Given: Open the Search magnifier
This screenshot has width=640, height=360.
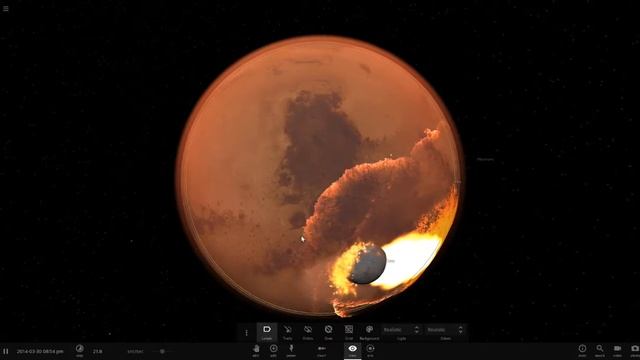Looking at the screenshot, I should point(600,350).
